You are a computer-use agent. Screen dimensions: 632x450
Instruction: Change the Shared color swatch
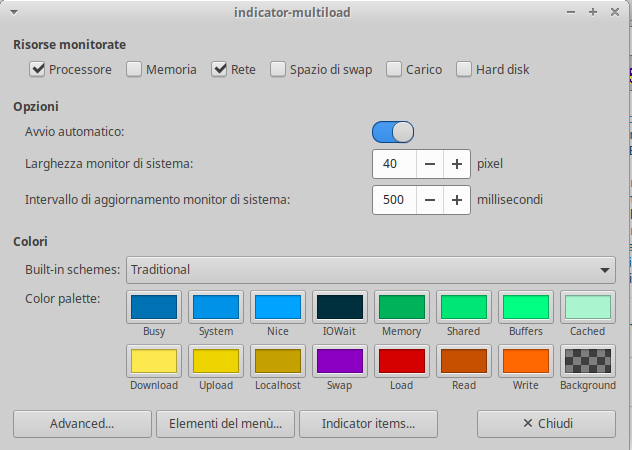pos(464,307)
